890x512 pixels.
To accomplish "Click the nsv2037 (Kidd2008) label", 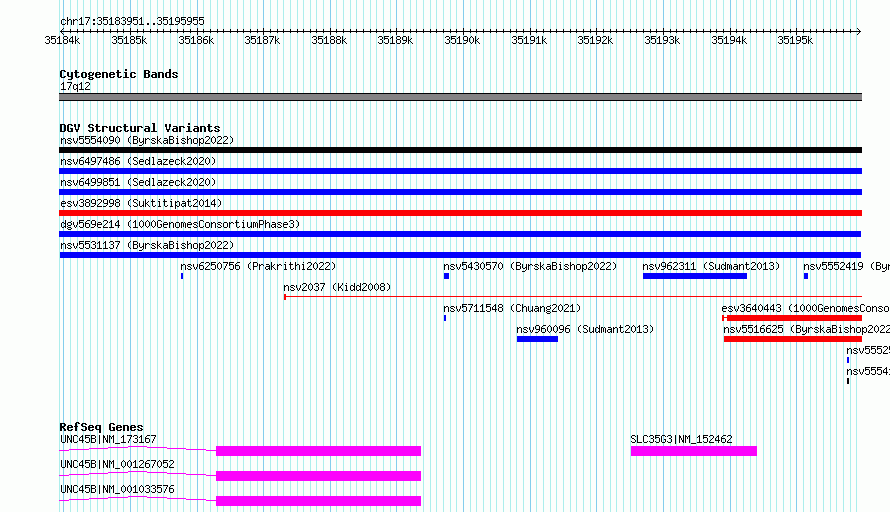I will [337, 287].
